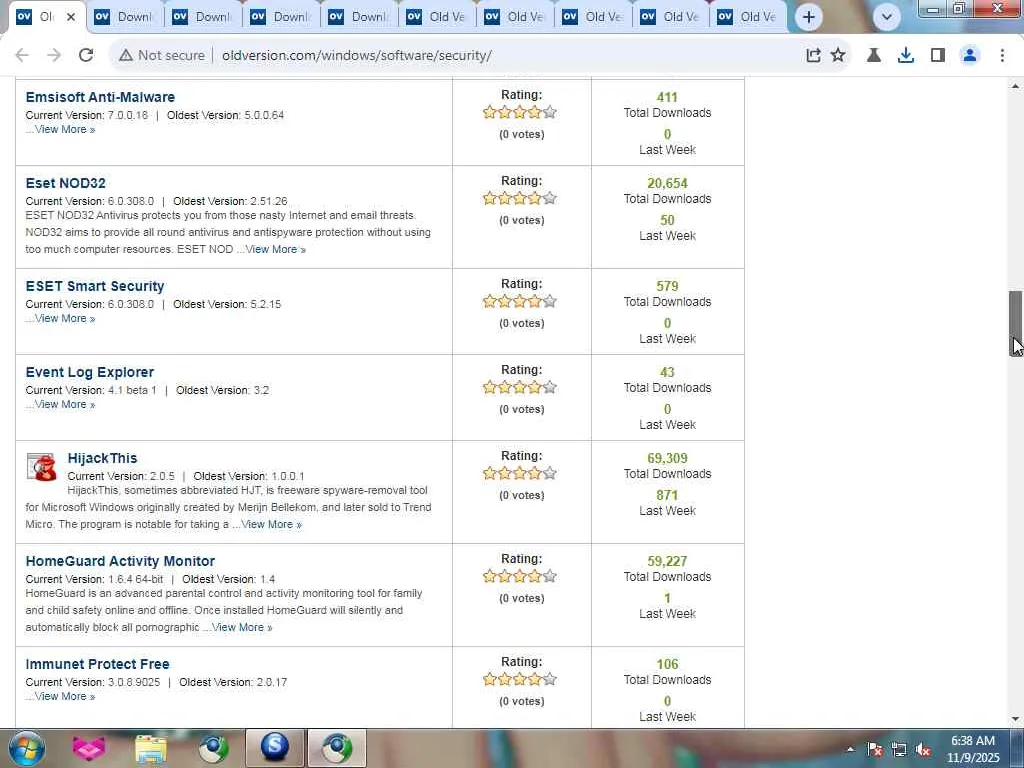Screen dimensions: 1024x768
Task: Bookmark this page with the star icon
Action: pyautogui.click(x=838, y=56)
